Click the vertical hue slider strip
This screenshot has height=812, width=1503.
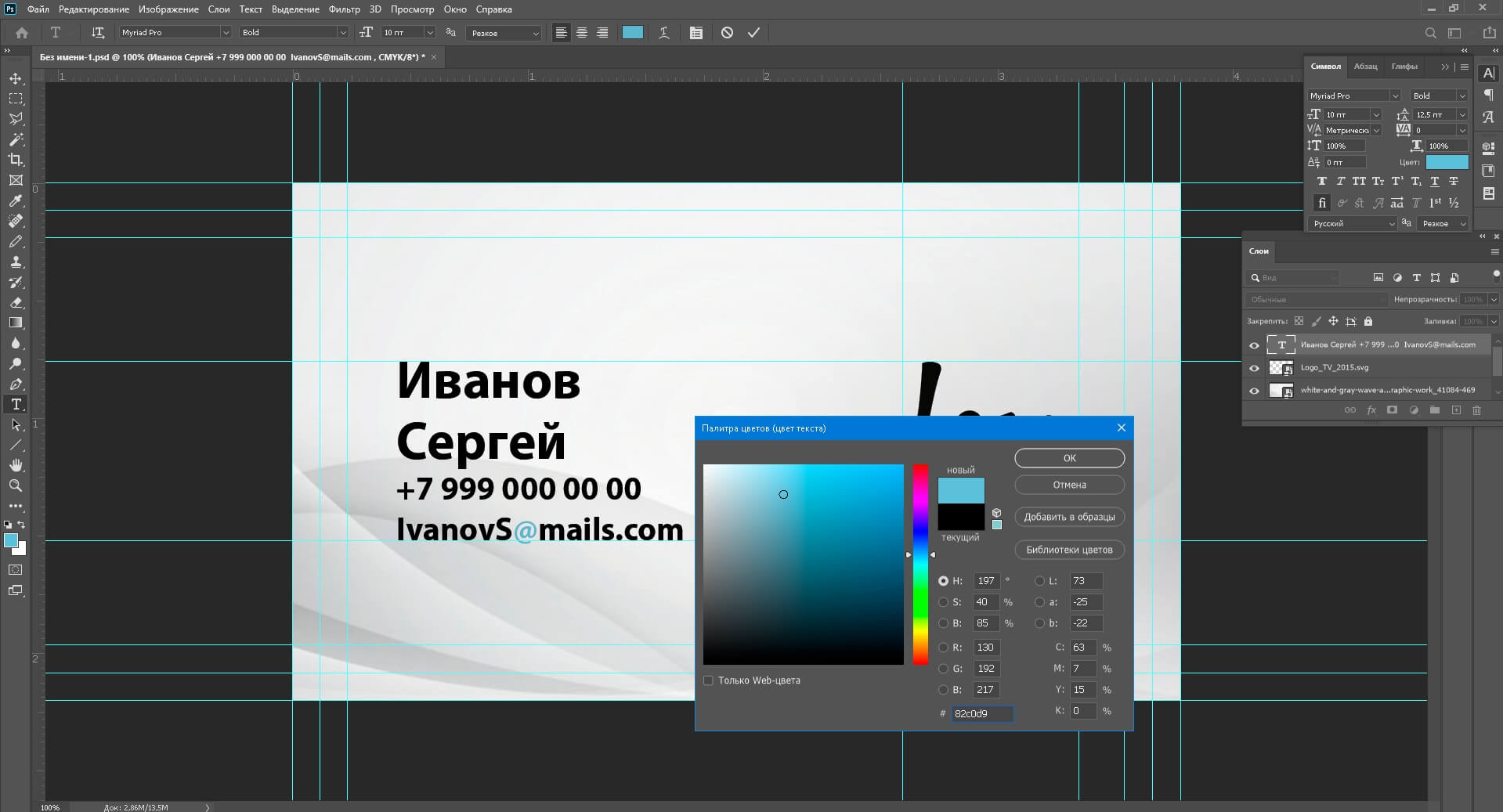[920, 565]
